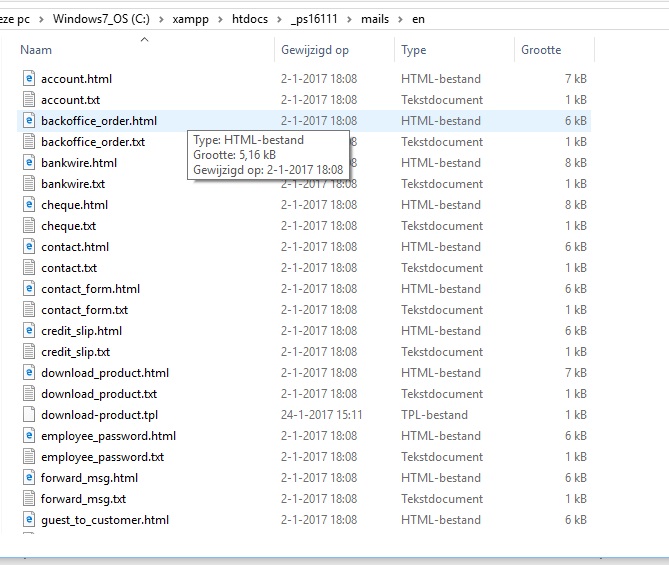
Task: Click the cheque.txt document icon
Action: point(29,225)
